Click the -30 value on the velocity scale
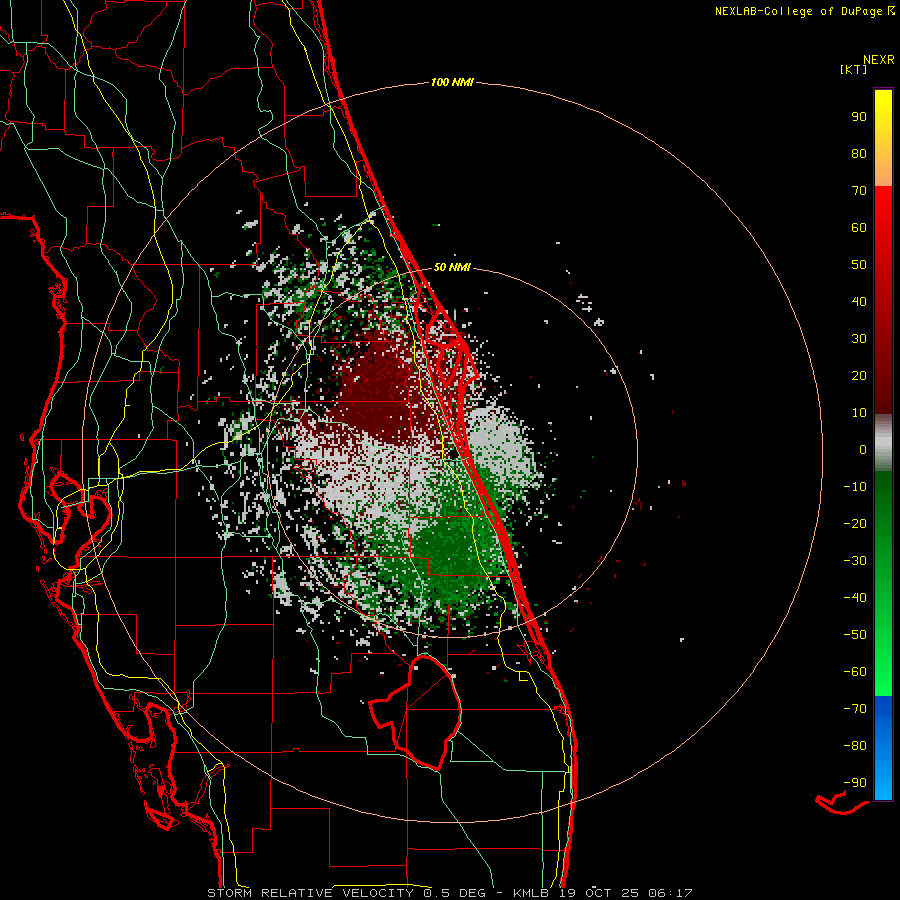The width and height of the screenshot is (900, 900). click(x=855, y=561)
